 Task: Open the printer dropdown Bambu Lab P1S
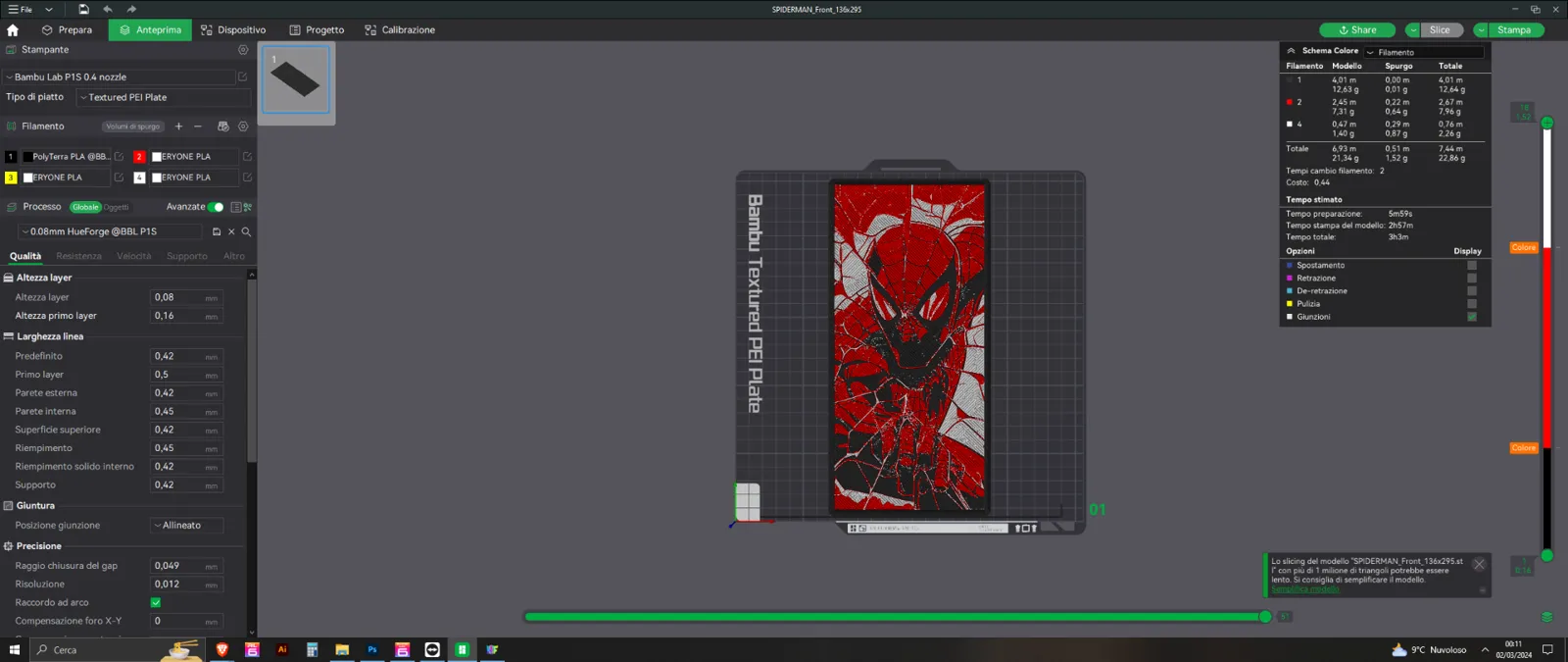119,76
